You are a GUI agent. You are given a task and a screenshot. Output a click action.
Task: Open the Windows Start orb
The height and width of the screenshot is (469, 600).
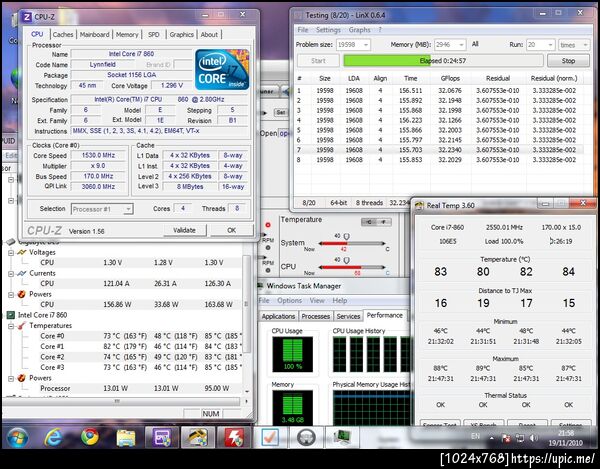tap(17, 437)
